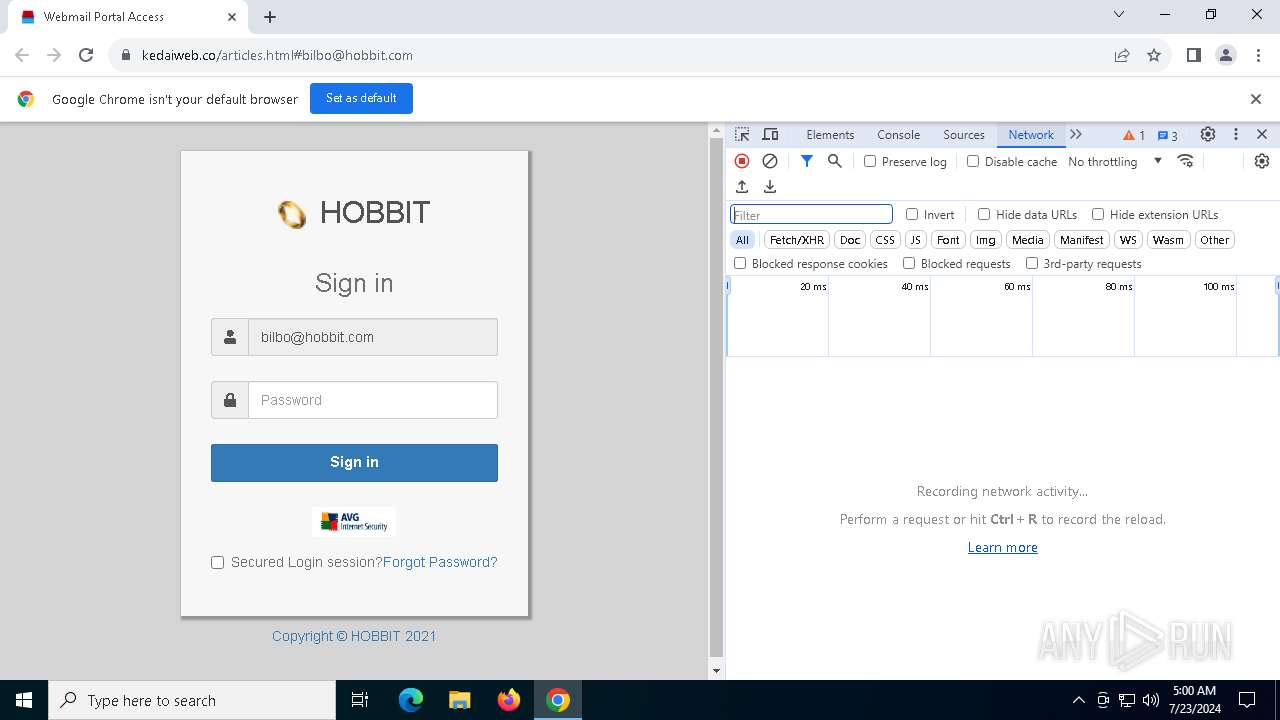The width and height of the screenshot is (1280, 720).
Task: Filter requests by JS type
Action: (x=915, y=240)
